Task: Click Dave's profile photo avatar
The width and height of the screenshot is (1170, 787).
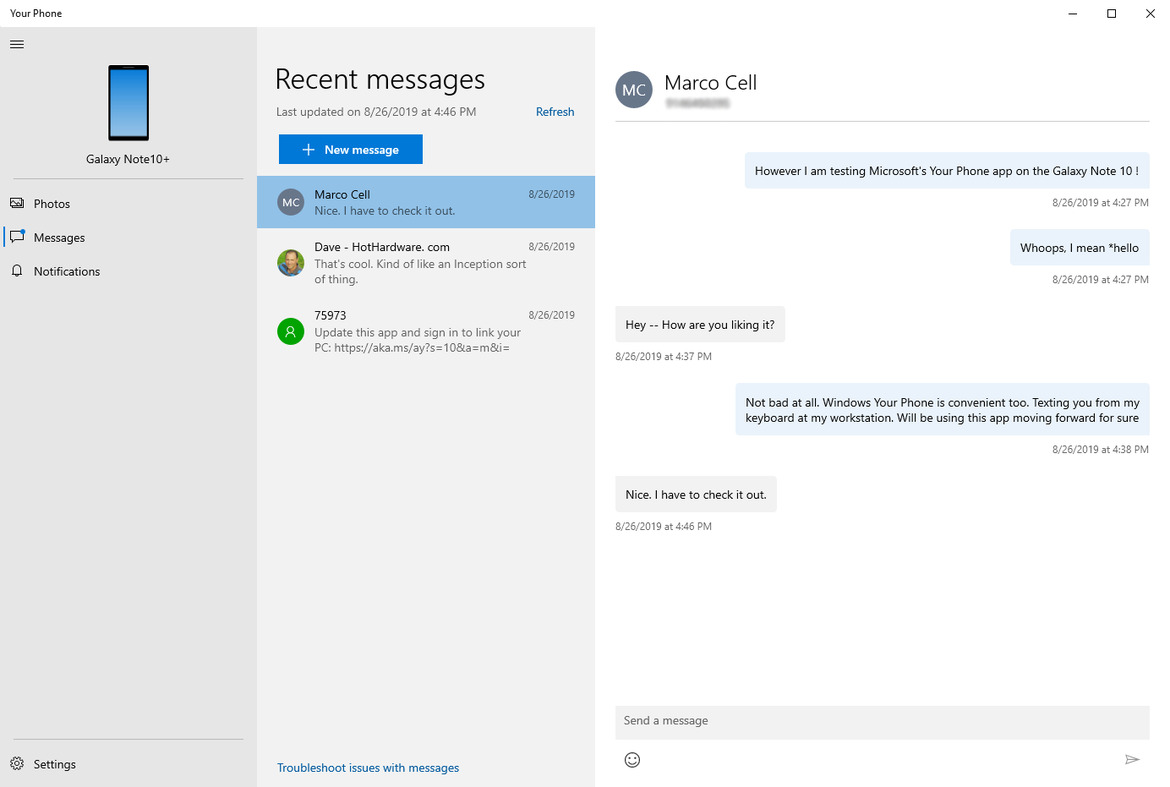Action: 291,263
